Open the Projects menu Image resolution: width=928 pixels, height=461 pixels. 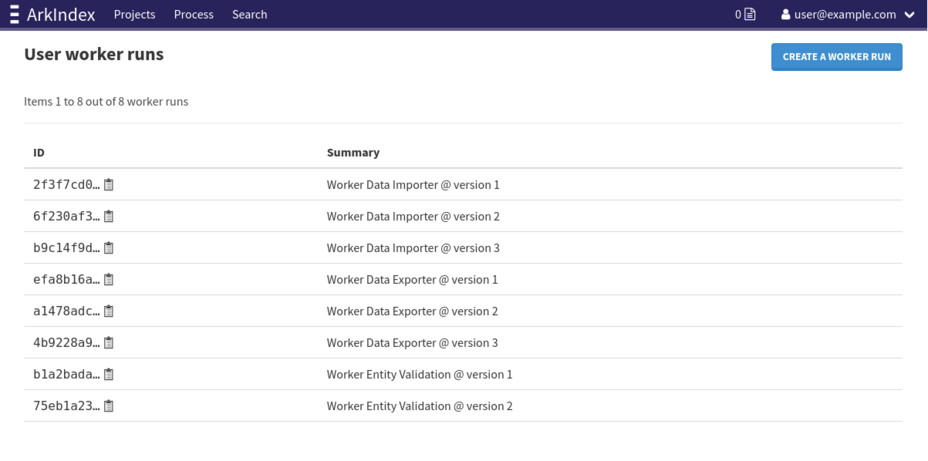point(134,14)
